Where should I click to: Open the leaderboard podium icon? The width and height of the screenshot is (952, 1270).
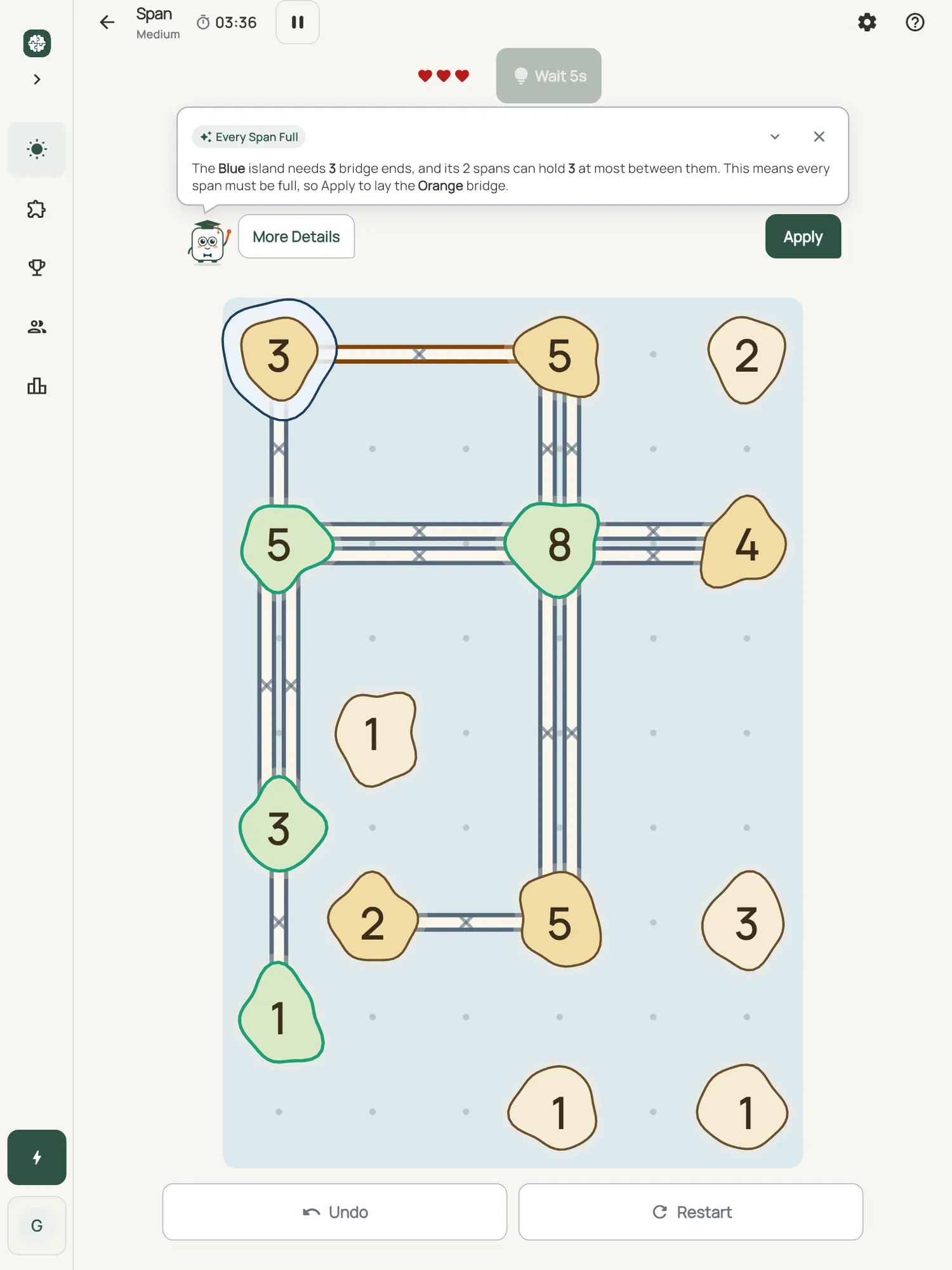pos(37,386)
